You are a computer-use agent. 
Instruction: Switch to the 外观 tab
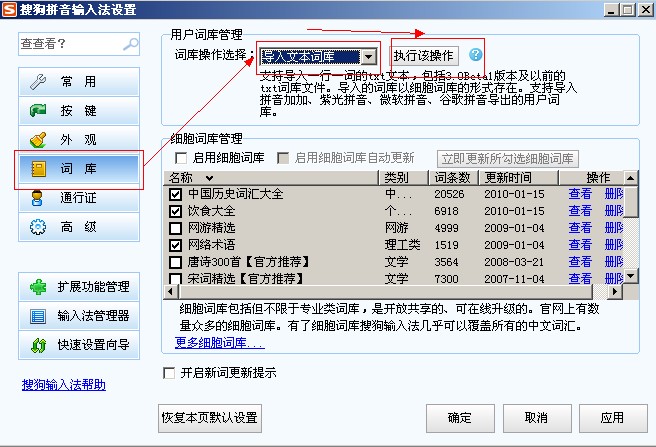[79, 140]
